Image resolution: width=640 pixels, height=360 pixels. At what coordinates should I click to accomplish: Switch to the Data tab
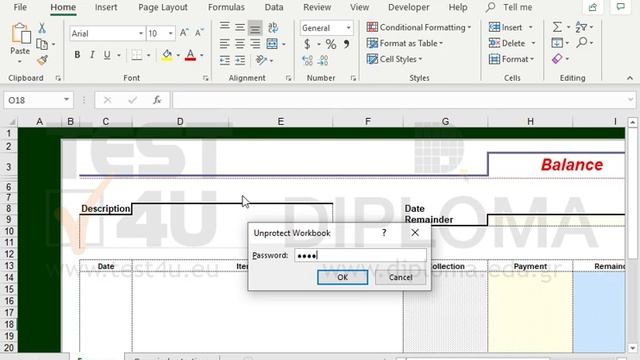point(273,7)
